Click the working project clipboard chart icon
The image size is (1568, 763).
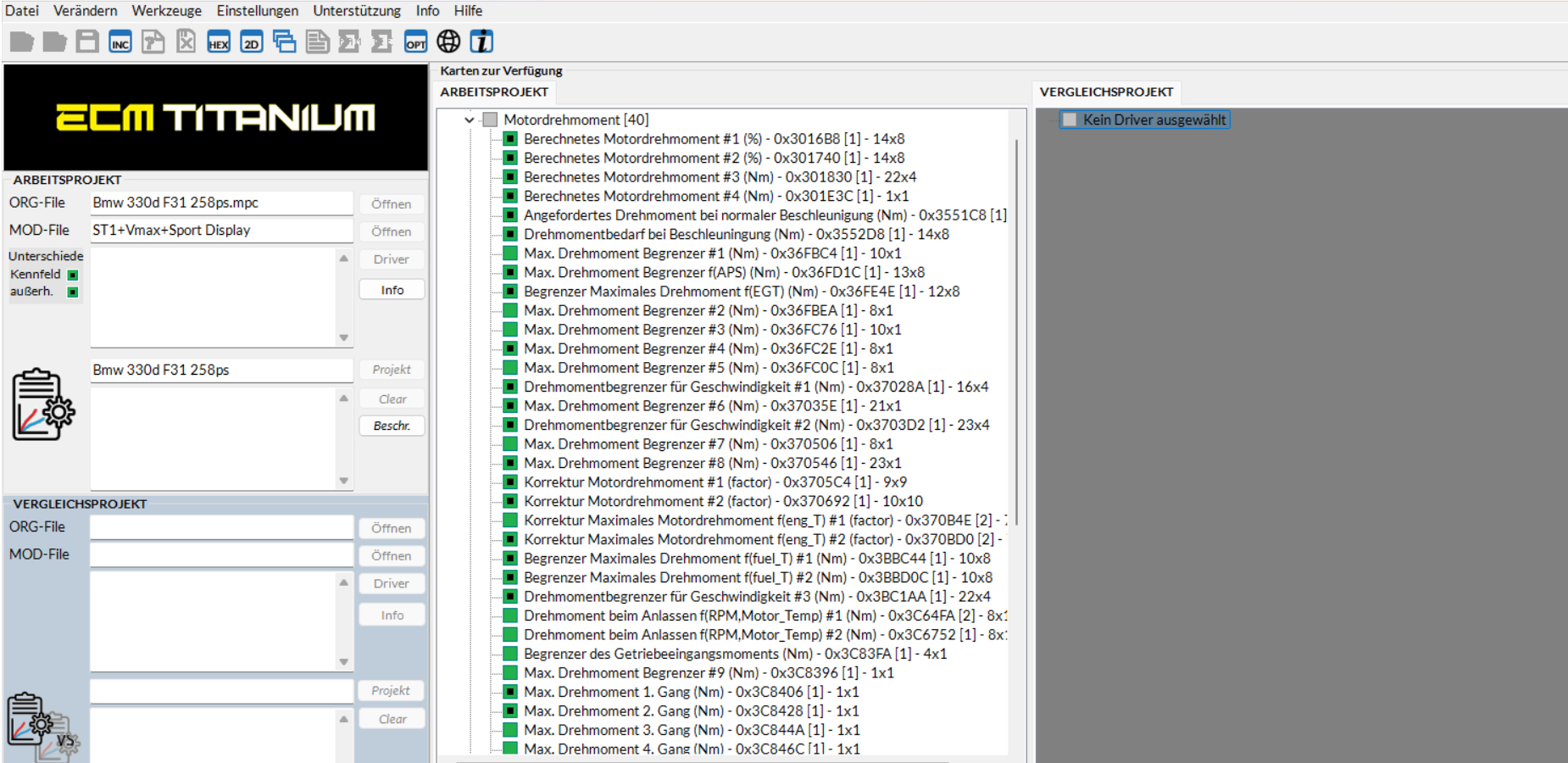(42, 404)
